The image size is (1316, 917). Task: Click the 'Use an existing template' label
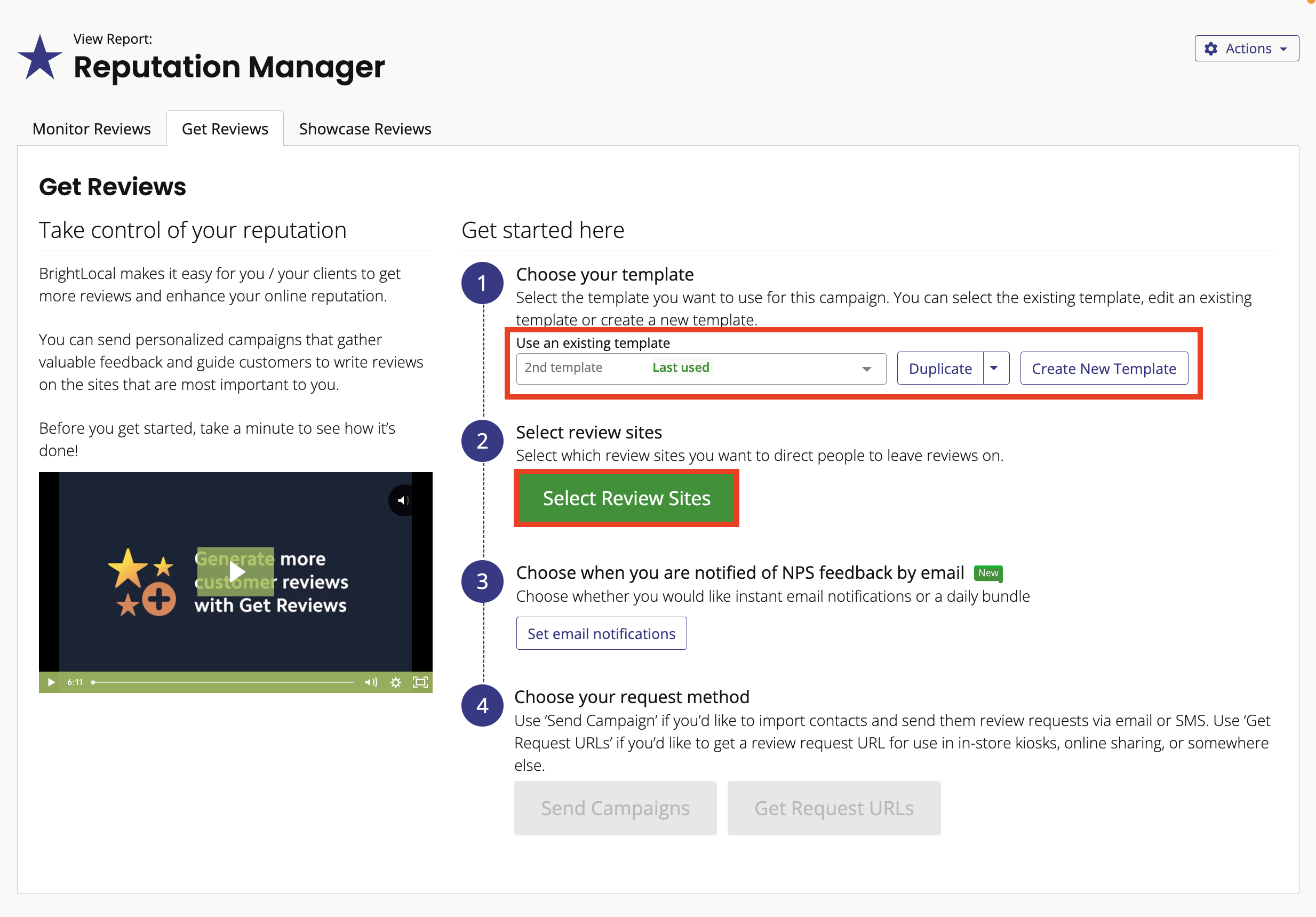pyautogui.click(x=593, y=342)
